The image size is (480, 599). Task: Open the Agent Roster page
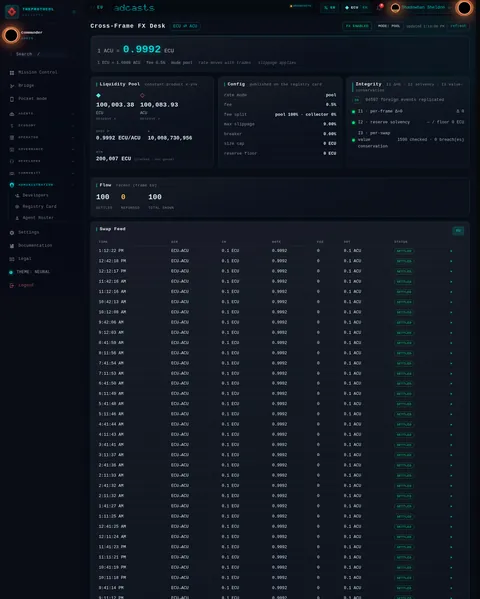38,218
